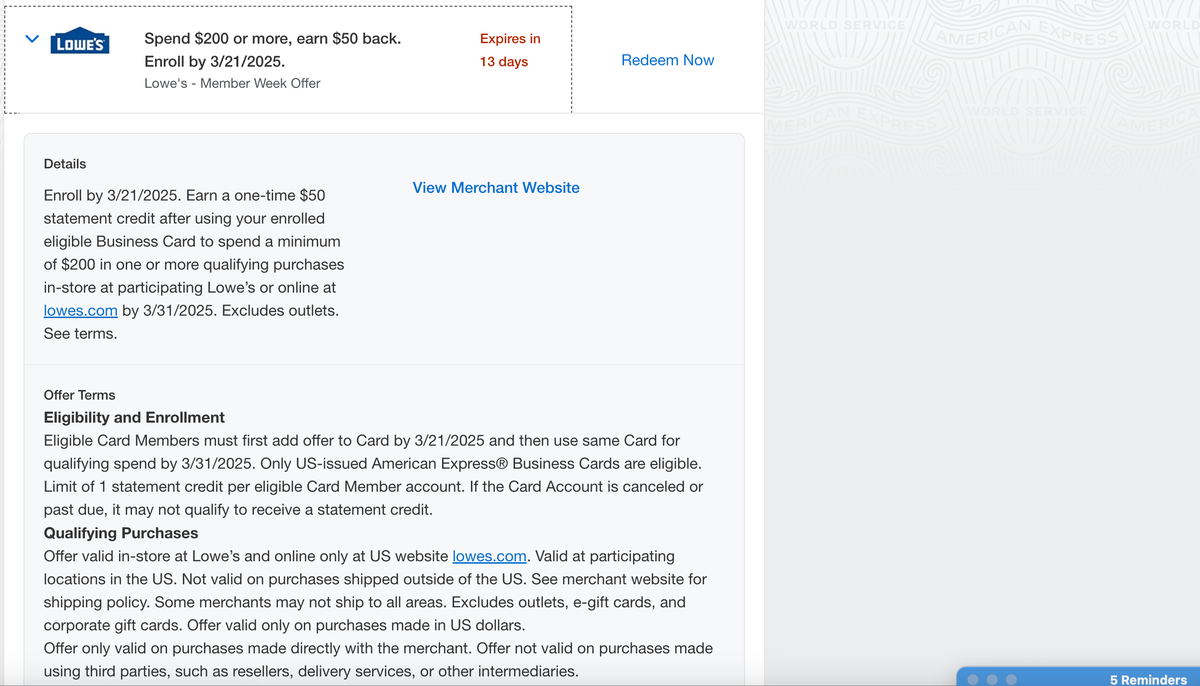Select the offer enrollment row as enrolled

[x=290, y=57]
